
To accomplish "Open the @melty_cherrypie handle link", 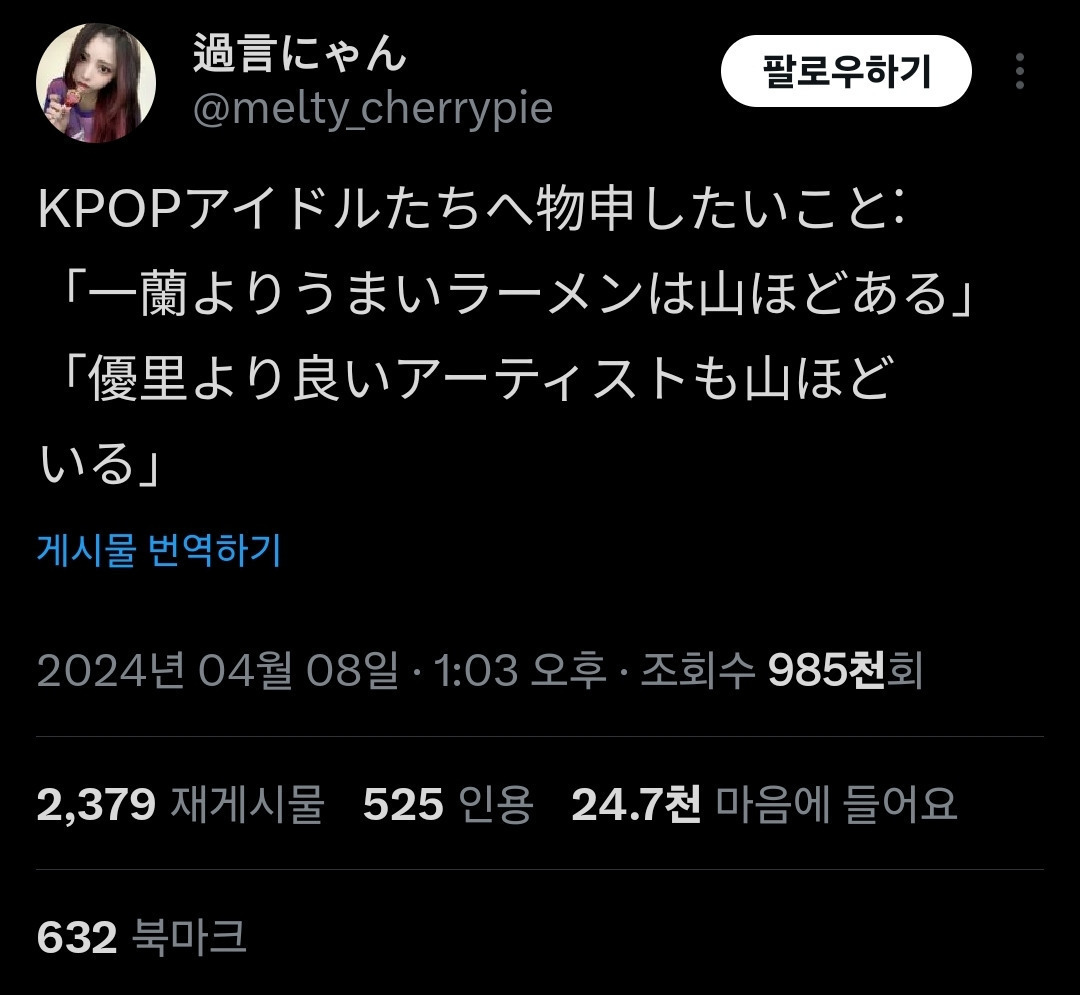I will (373, 108).
